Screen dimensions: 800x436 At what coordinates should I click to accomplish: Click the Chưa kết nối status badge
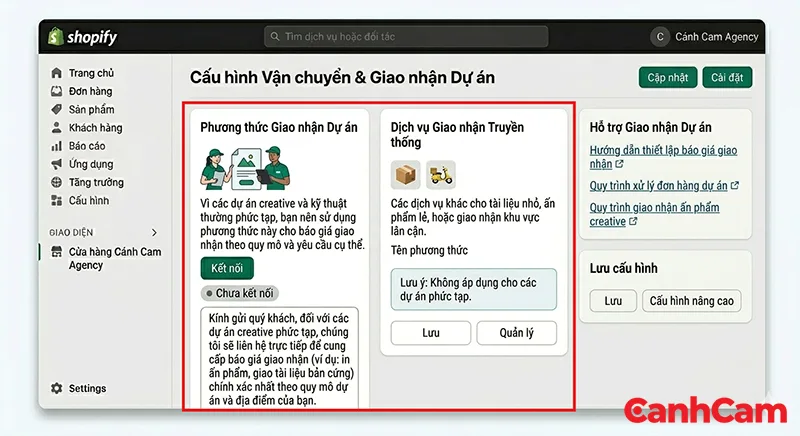click(239, 293)
